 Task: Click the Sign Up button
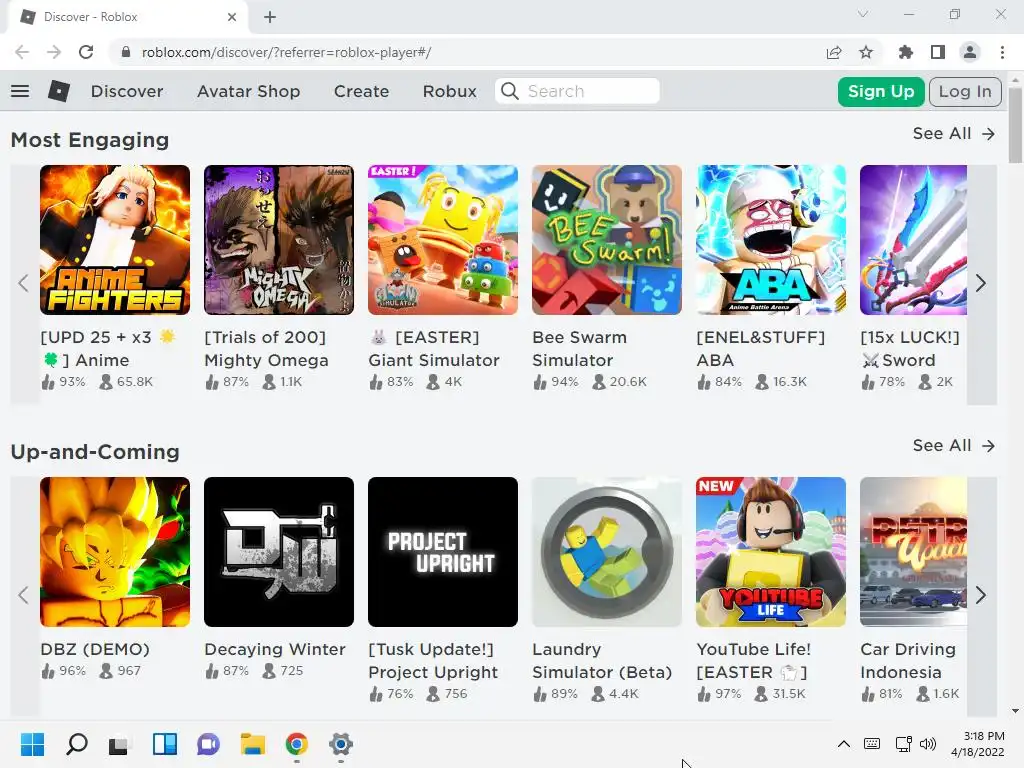click(881, 91)
